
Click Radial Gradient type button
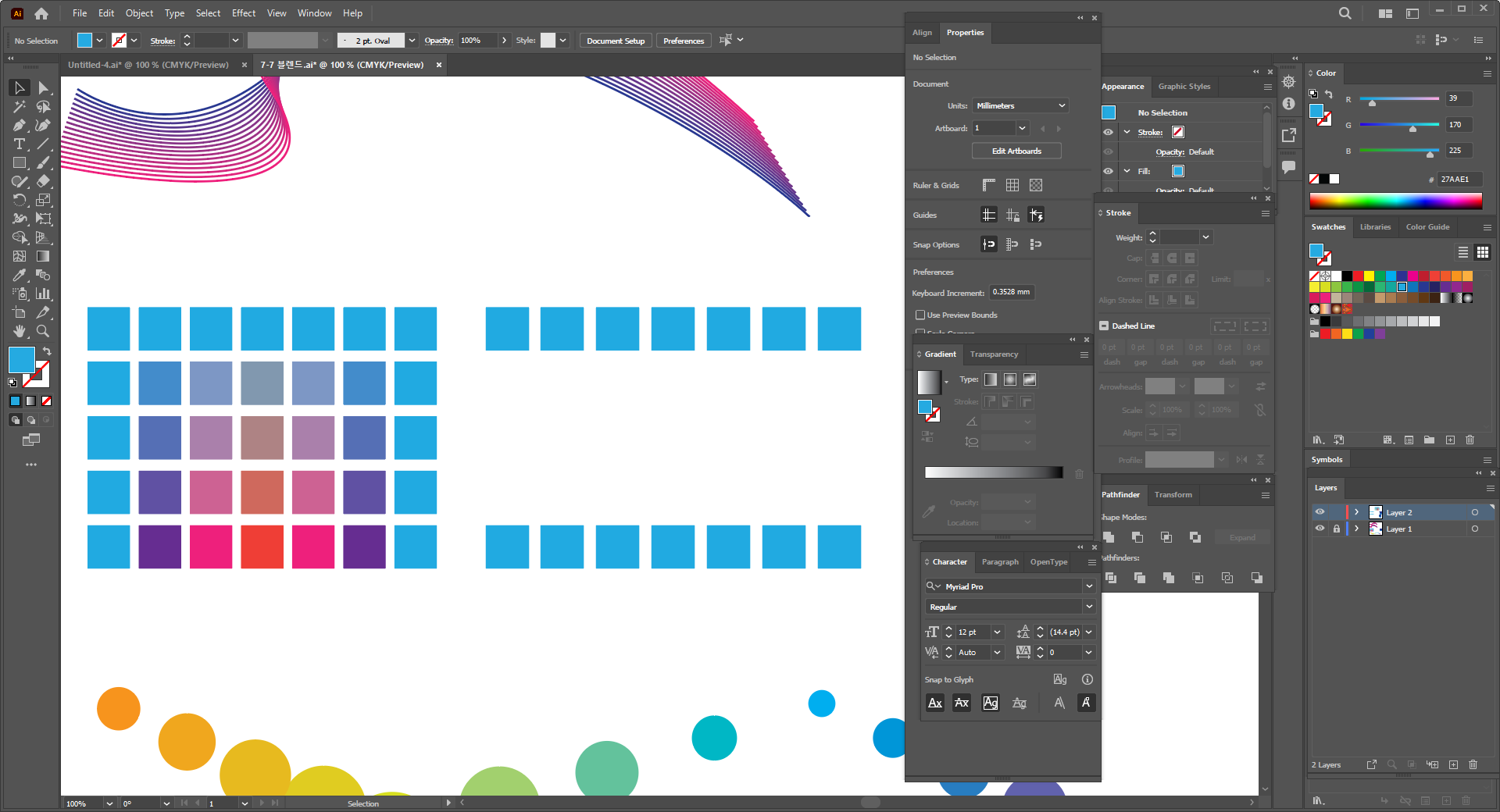[1010, 379]
